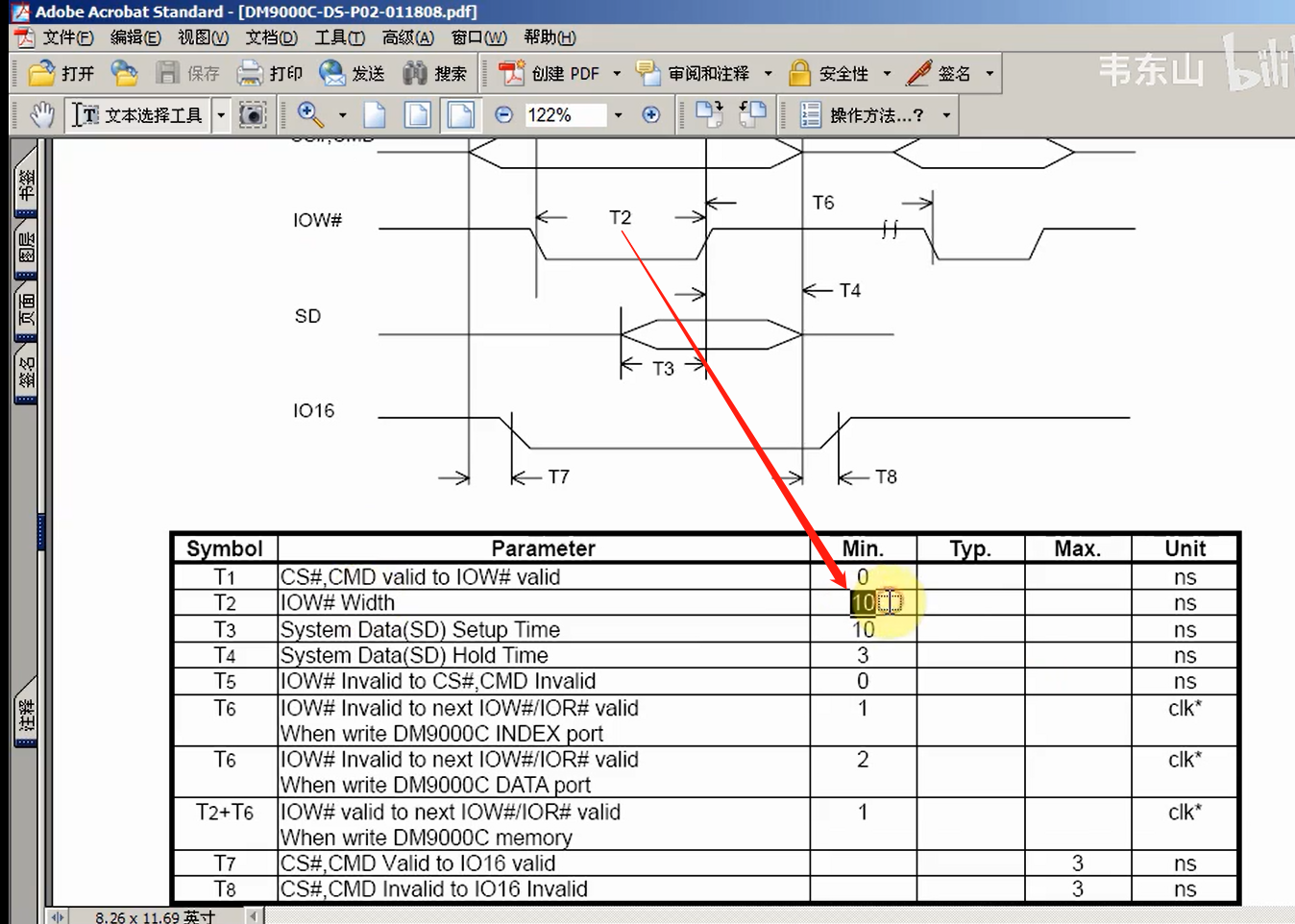Click the 发送 (Send) email button
Screen dimensions: 1295x924
(x=352, y=74)
